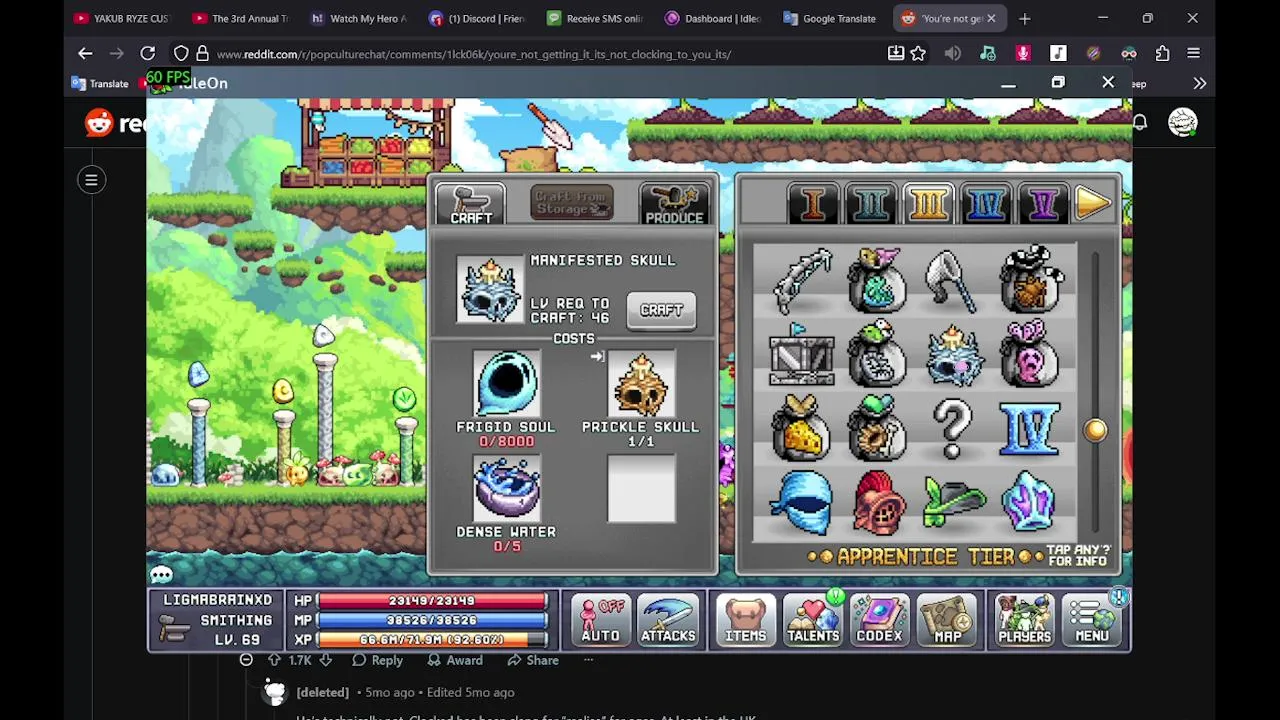Open the Attacks panel
This screenshot has height=720, width=1280.
tap(668, 620)
